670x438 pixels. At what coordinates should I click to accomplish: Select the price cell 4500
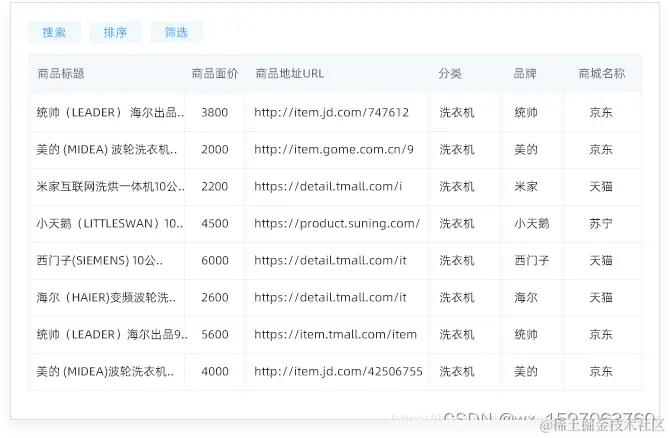pos(215,223)
